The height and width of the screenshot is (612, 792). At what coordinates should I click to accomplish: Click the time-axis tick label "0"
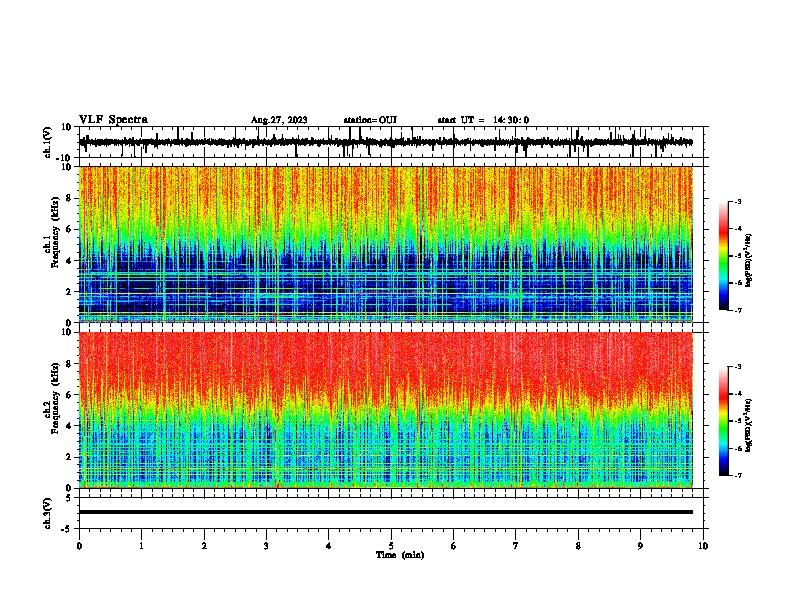(79, 546)
